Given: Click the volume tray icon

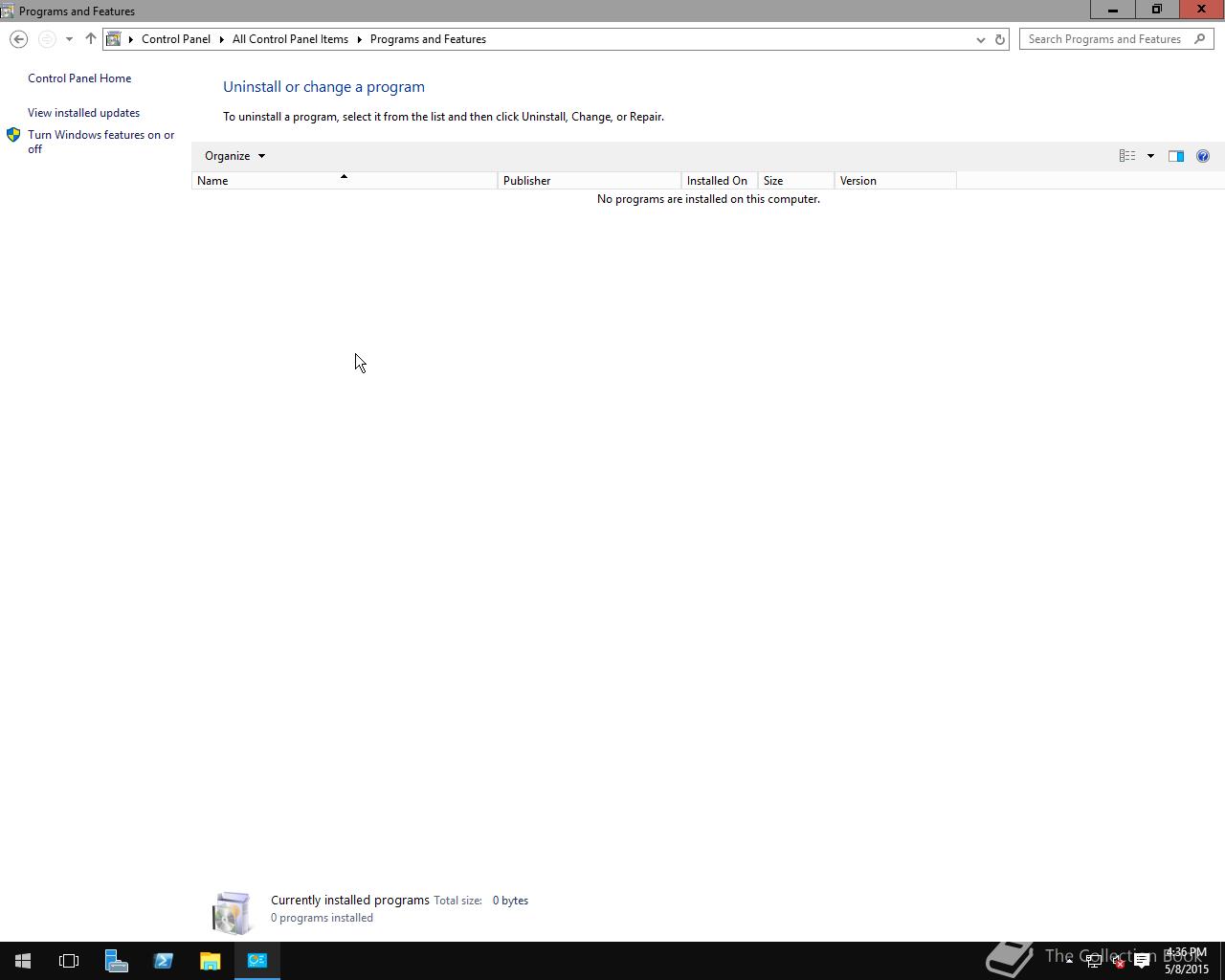Looking at the screenshot, I should tap(1117, 961).
